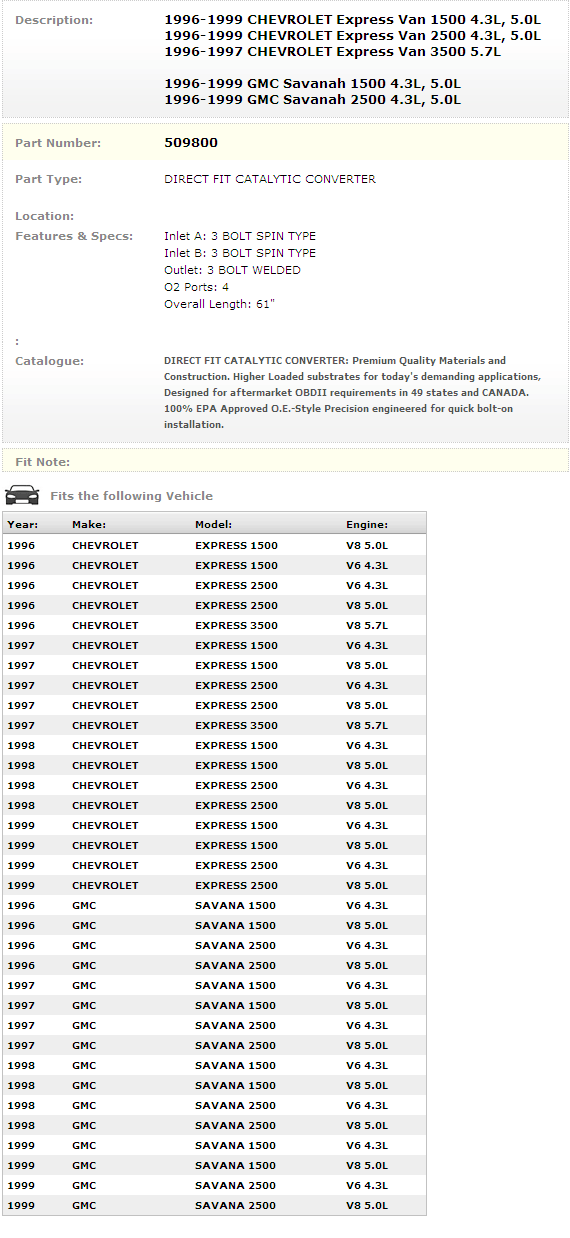This screenshot has width=570, height=1238.
Task: Click the DIRECT FIT CATALYTIC CONVERTER part type text
Action: 270,179
